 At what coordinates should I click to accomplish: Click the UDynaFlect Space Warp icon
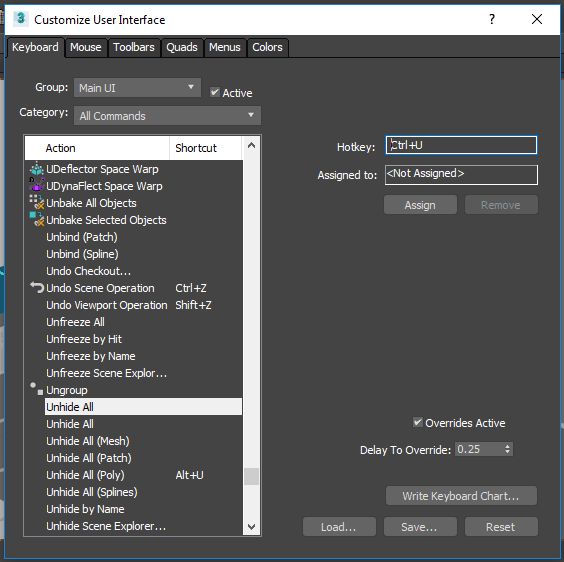point(37,186)
